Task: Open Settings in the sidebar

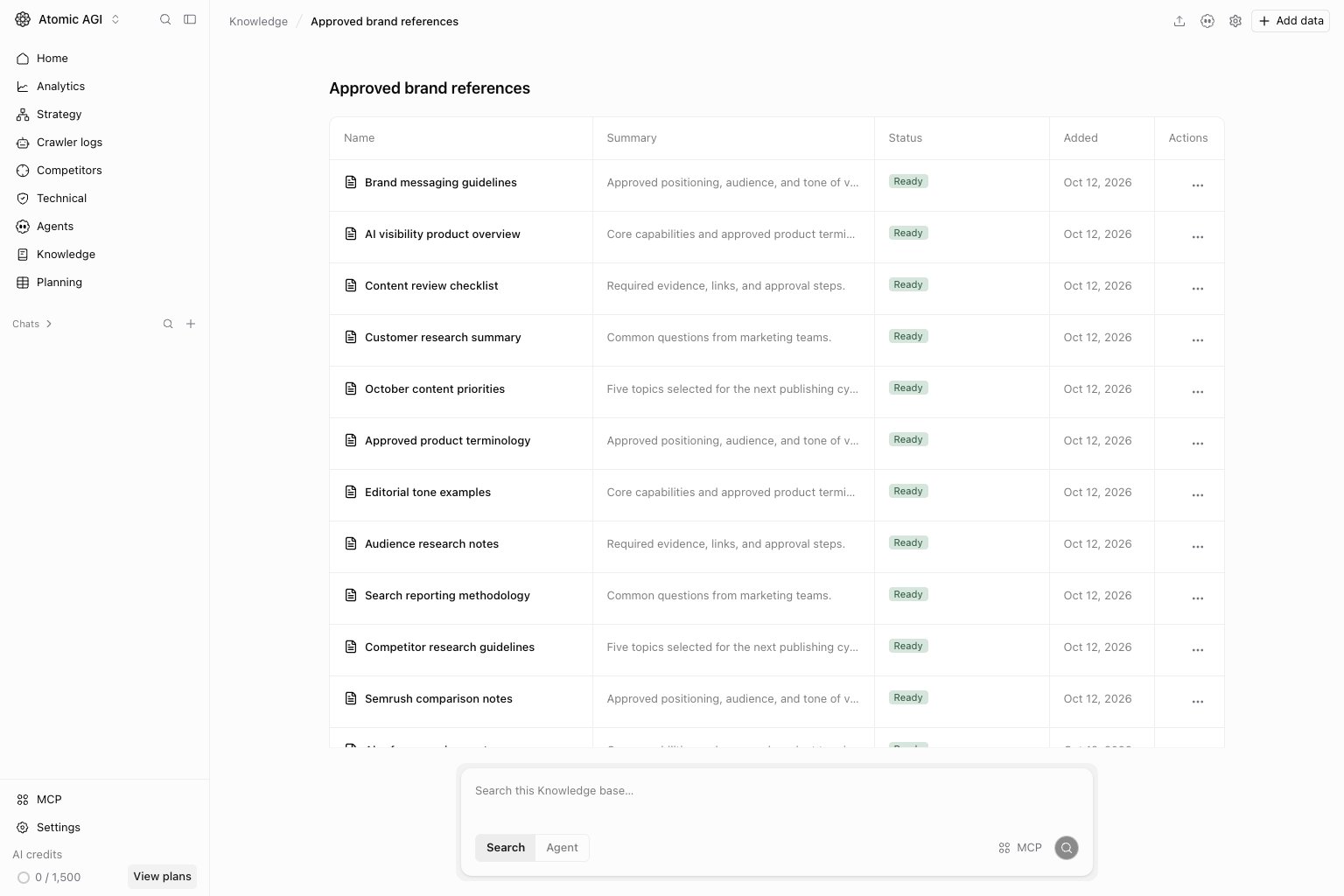Action: point(104,828)
